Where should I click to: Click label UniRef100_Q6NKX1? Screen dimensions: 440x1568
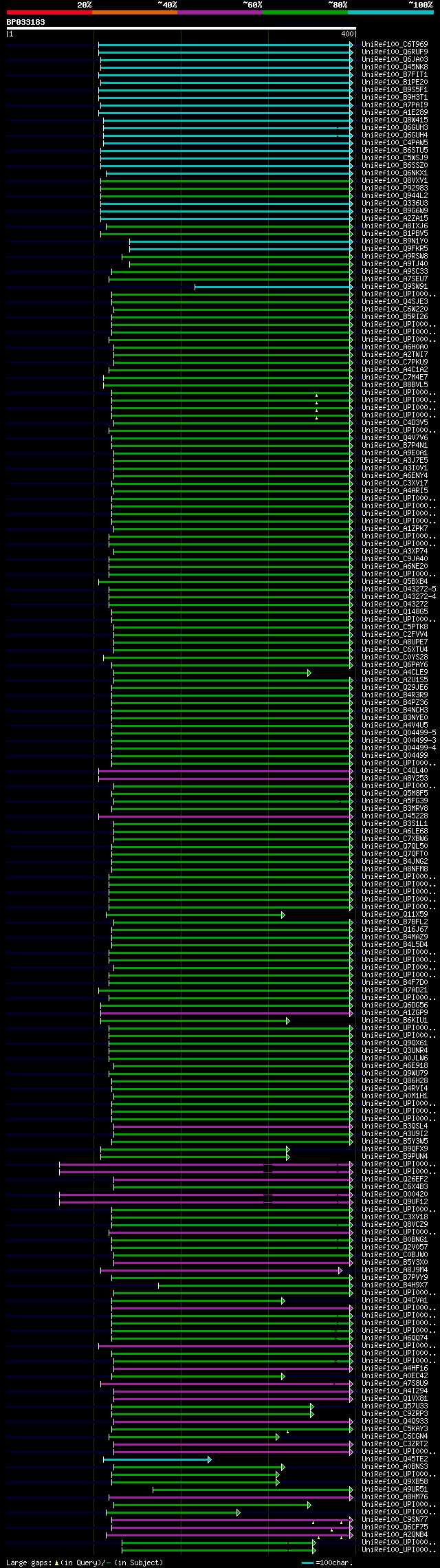click(395, 173)
